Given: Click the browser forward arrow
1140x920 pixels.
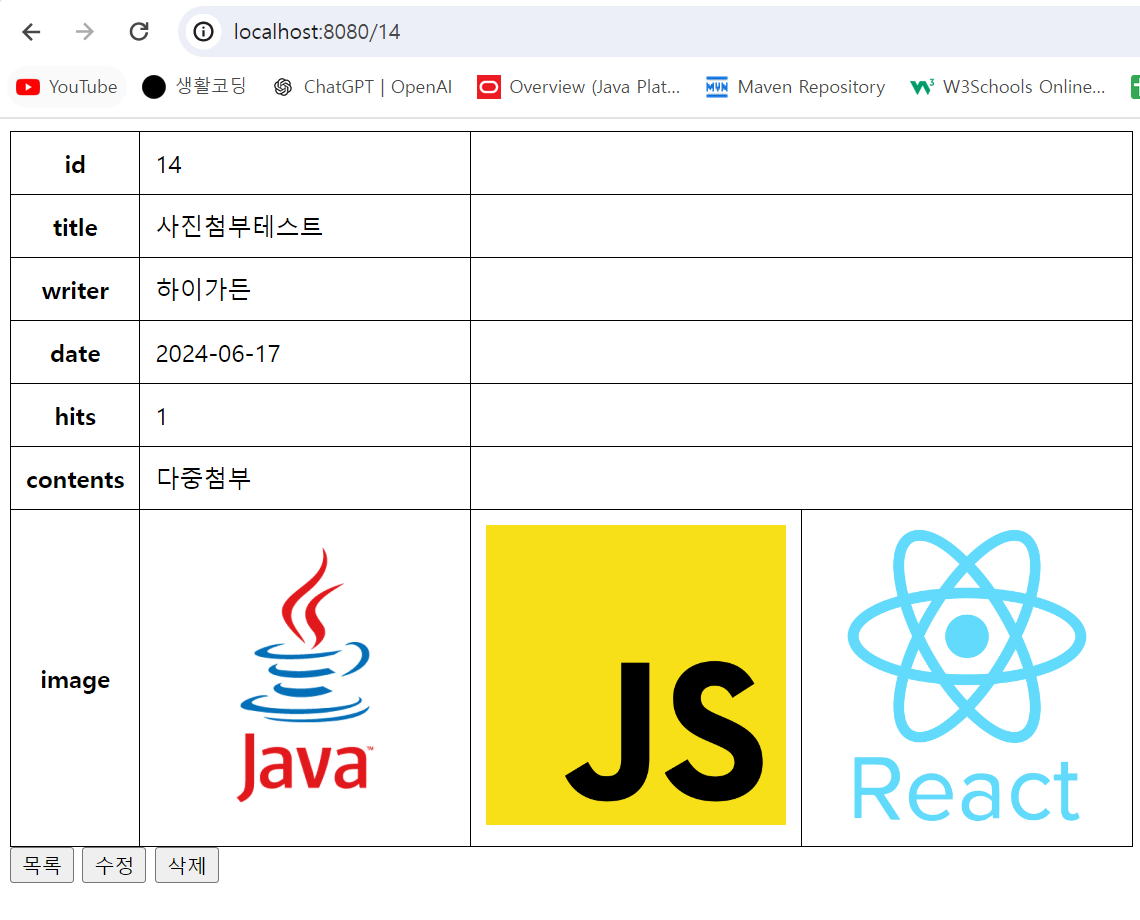Looking at the screenshot, I should [x=85, y=32].
